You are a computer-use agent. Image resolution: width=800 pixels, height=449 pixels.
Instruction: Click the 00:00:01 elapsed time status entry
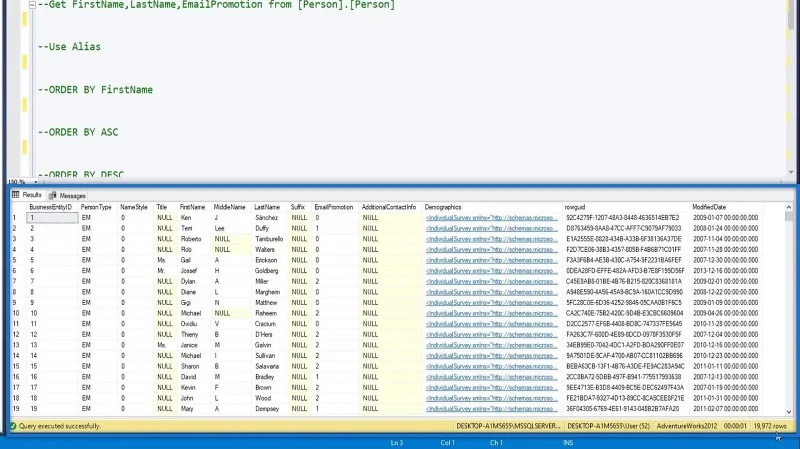pyautogui.click(x=735, y=426)
